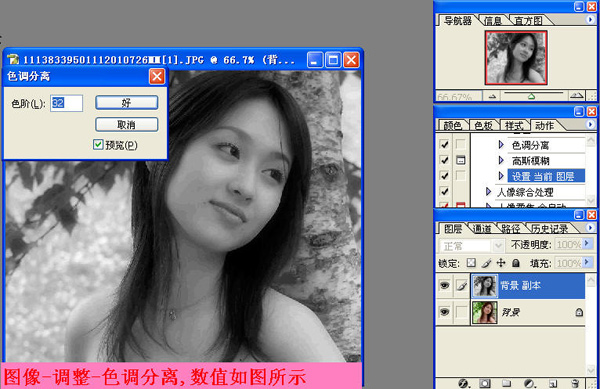Hide the 背景 副本 layer eye

point(444,285)
